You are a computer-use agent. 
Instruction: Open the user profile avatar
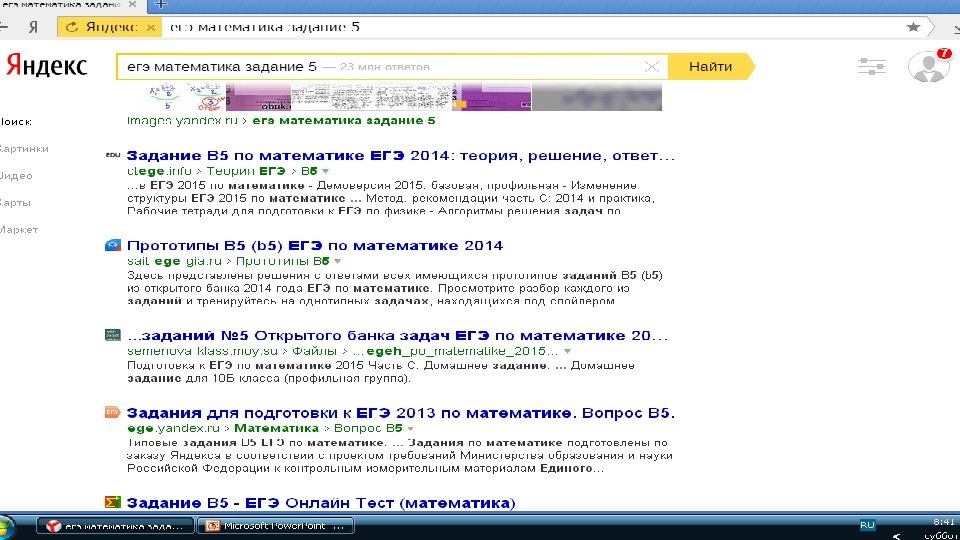928,67
